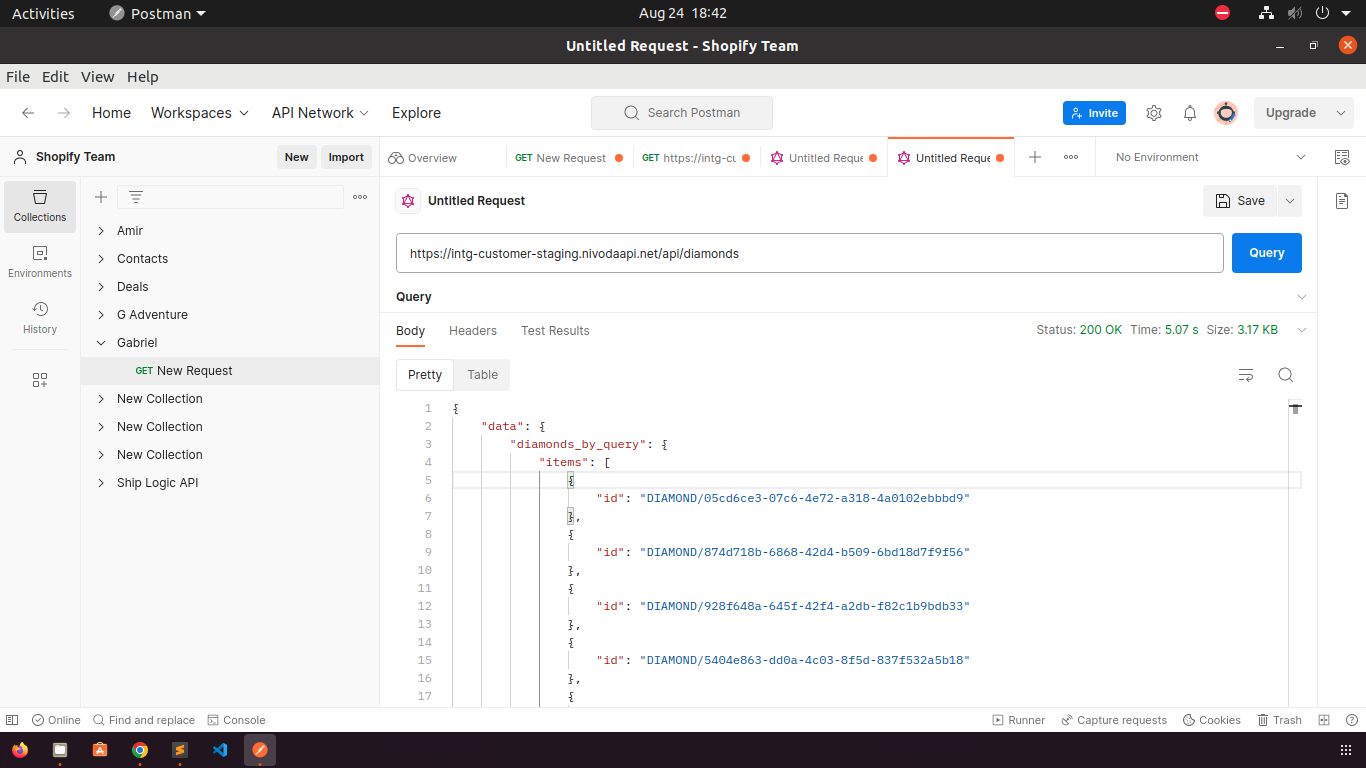Switch to the Headers response tab
The height and width of the screenshot is (768, 1366).
[473, 330]
